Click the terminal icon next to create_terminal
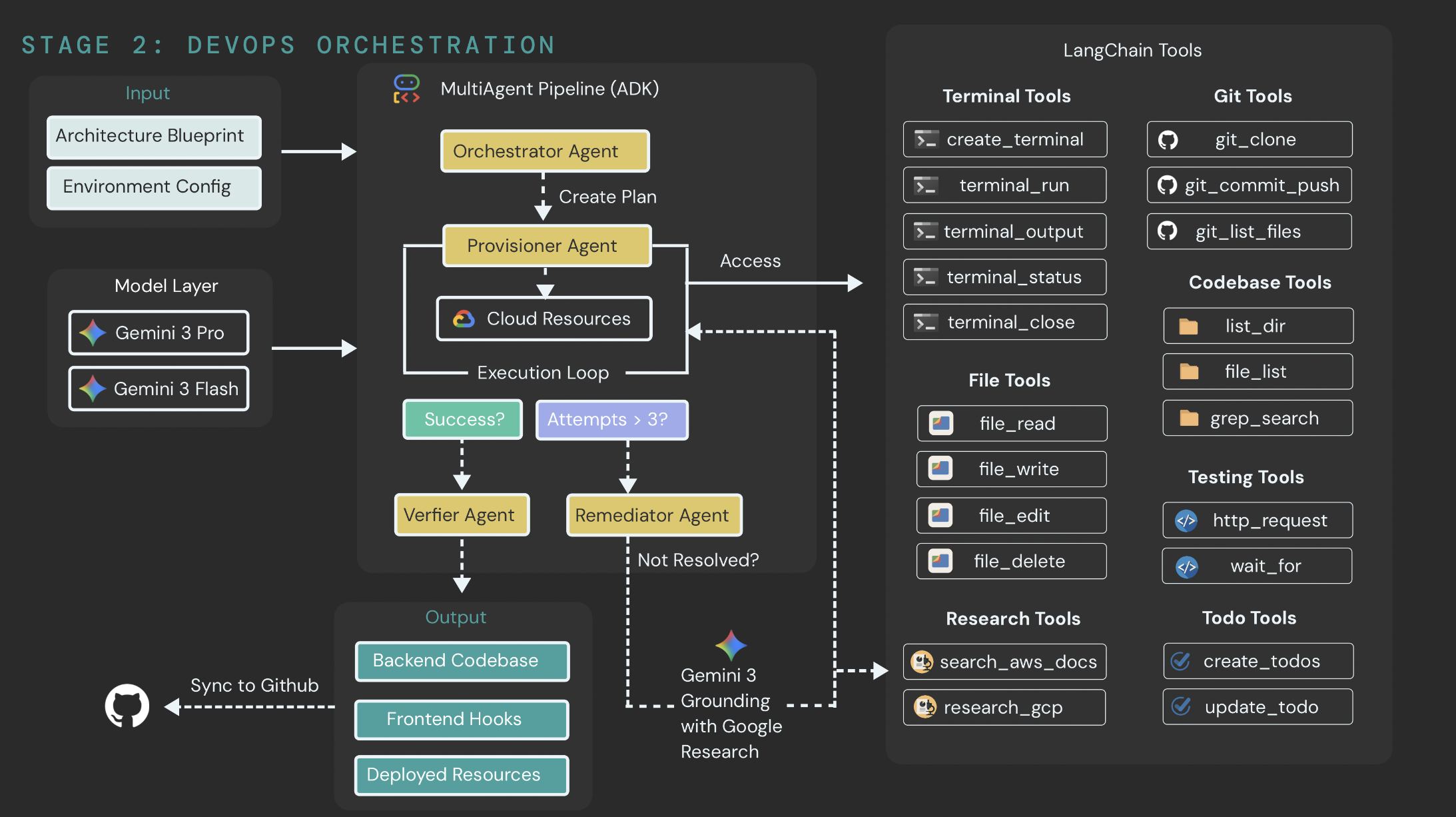 coord(926,139)
